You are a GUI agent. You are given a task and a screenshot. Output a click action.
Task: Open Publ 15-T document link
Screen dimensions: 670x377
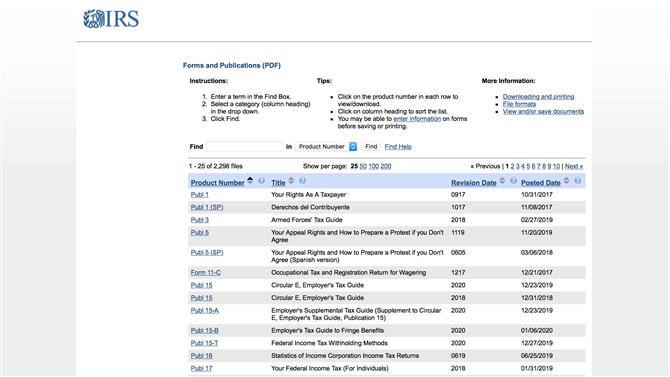coord(204,343)
